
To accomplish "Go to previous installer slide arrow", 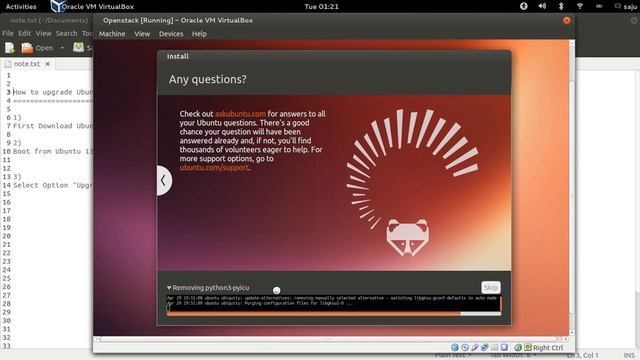I will [164, 180].
